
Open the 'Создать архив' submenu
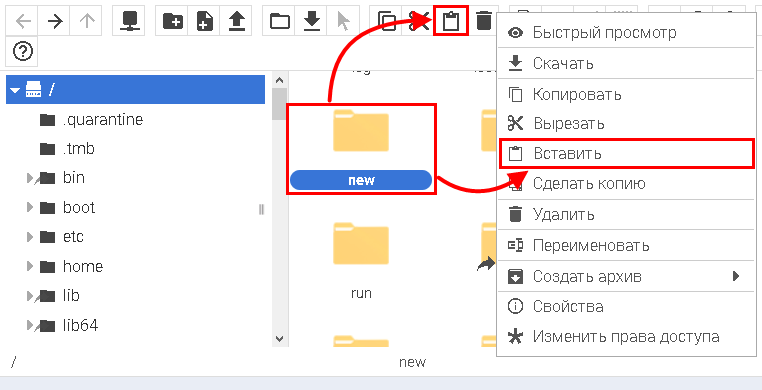(x=626, y=276)
